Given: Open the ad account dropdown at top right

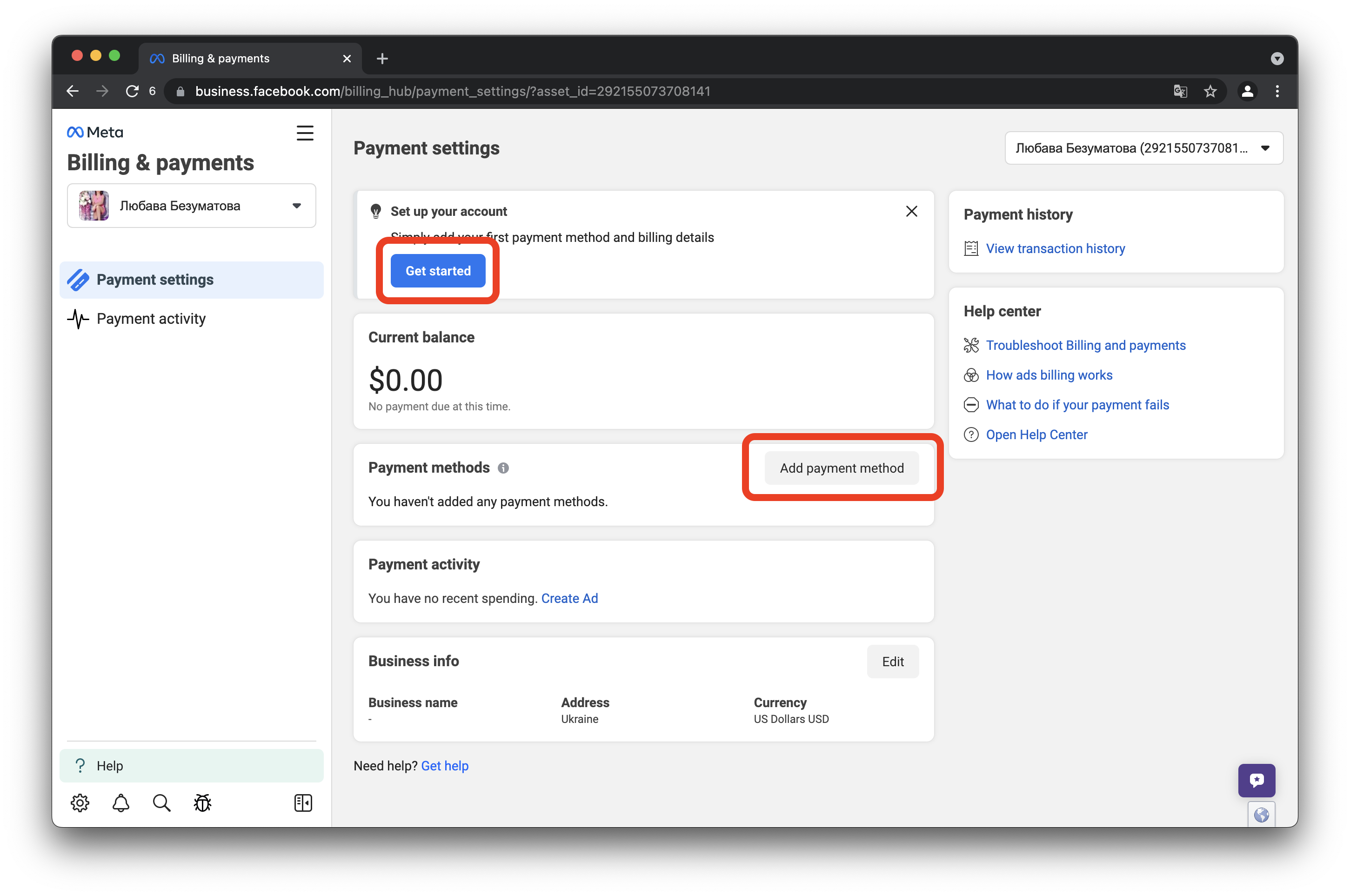Looking at the screenshot, I should [x=1144, y=148].
